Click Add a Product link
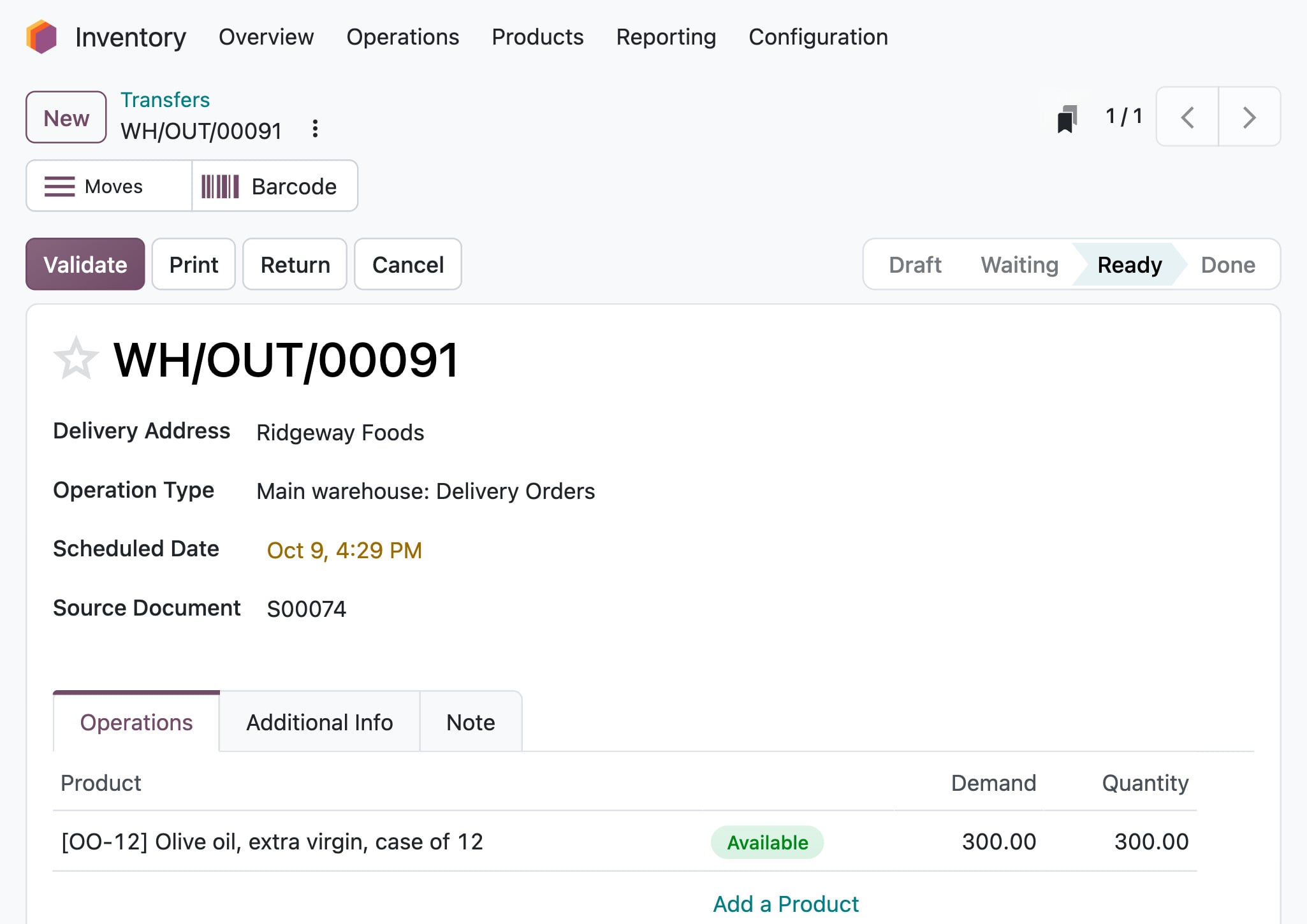This screenshot has width=1307, height=924. pos(785,904)
